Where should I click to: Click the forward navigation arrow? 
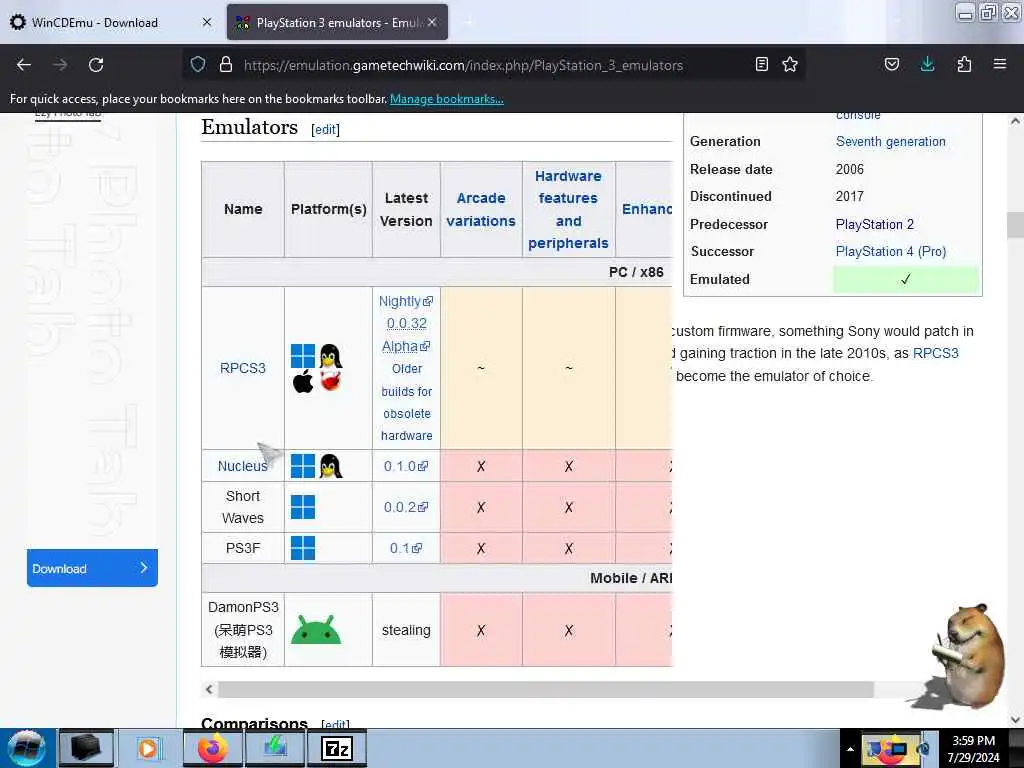[60, 65]
